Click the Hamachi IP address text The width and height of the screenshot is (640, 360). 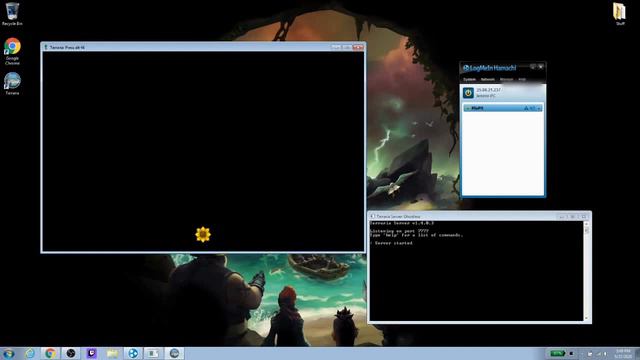click(x=488, y=90)
